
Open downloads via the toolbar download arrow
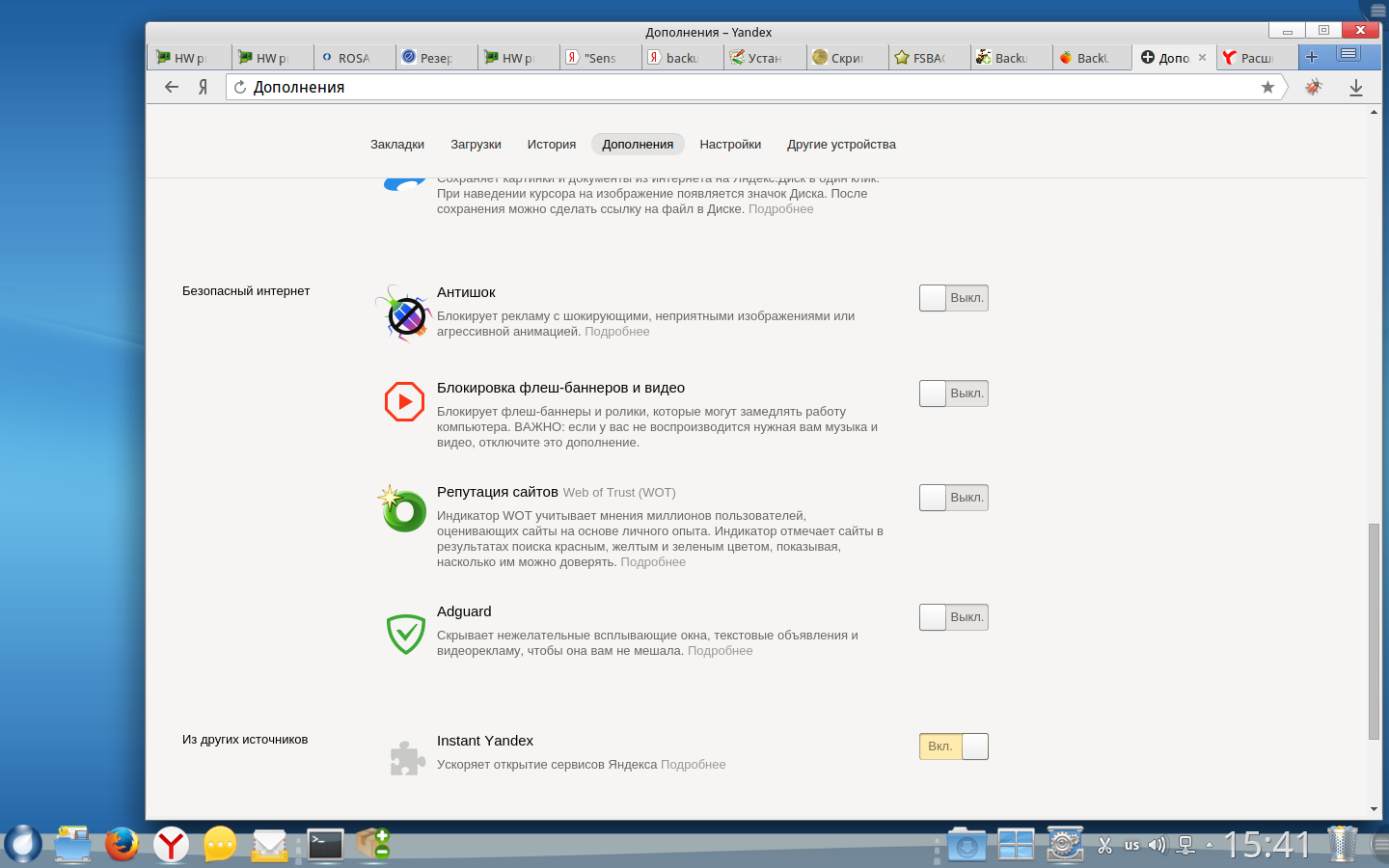click(x=1355, y=87)
